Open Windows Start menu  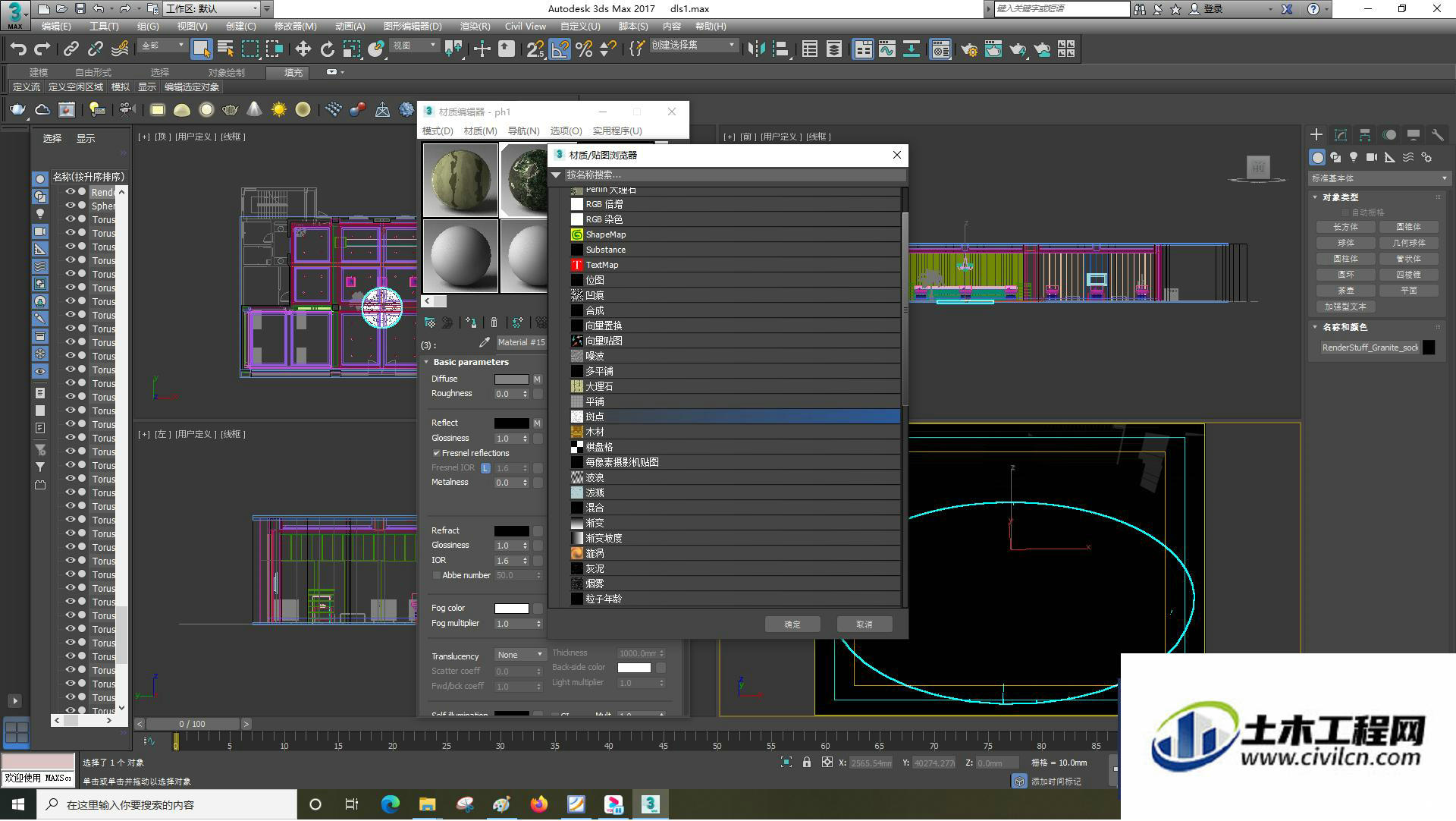(18, 804)
